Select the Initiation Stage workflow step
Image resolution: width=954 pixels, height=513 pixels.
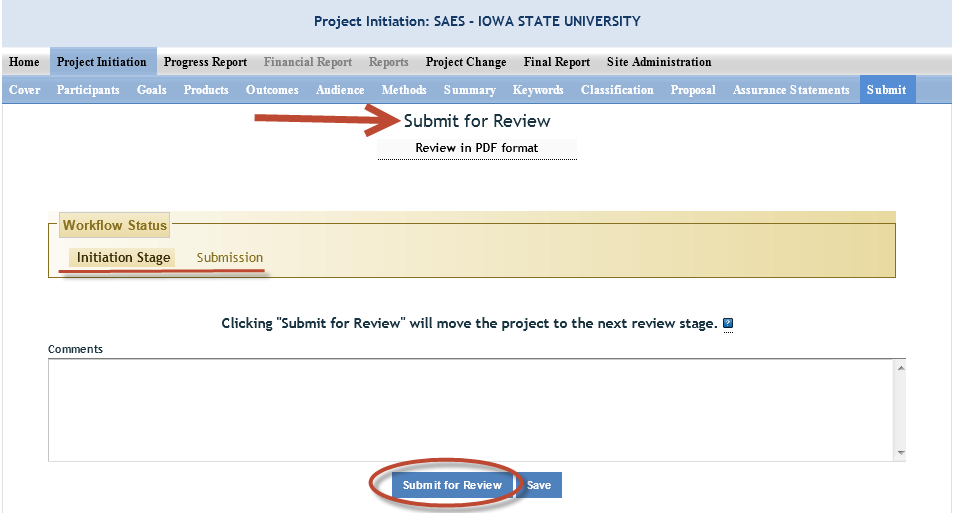point(124,258)
